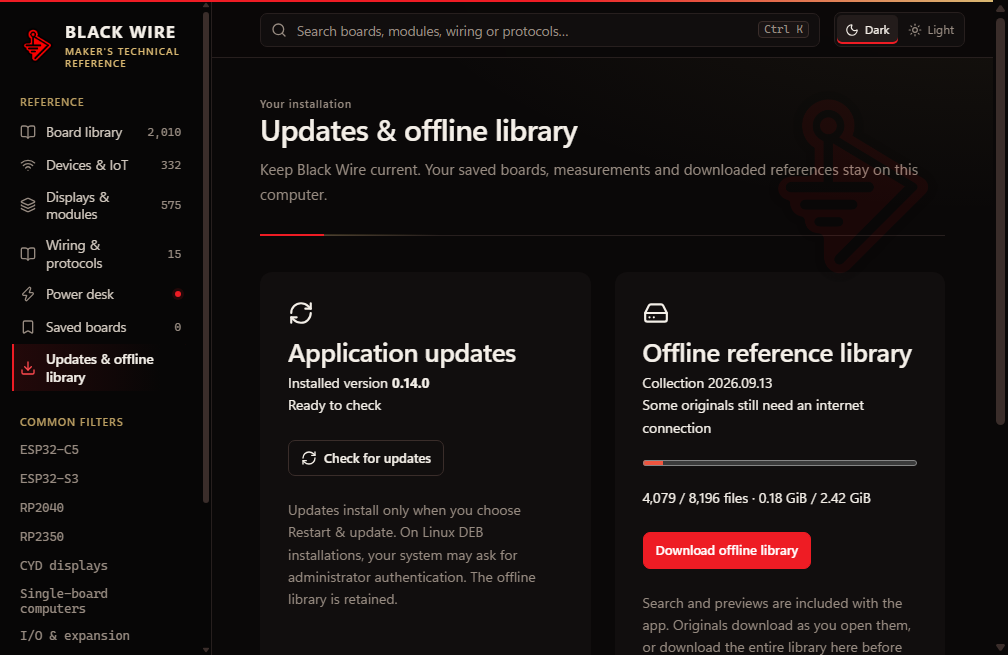The height and width of the screenshot is (655, 1008).
Task: Click the Saved boards bookmark icon
Action: (x=28, y=327)
